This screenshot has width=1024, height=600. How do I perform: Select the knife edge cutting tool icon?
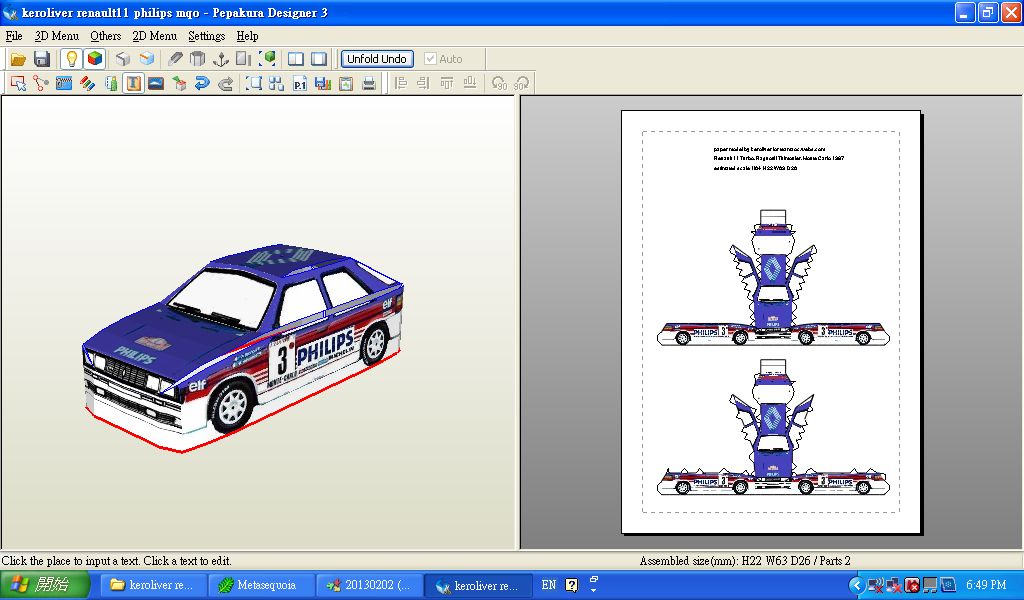click(x=174, y=59)
